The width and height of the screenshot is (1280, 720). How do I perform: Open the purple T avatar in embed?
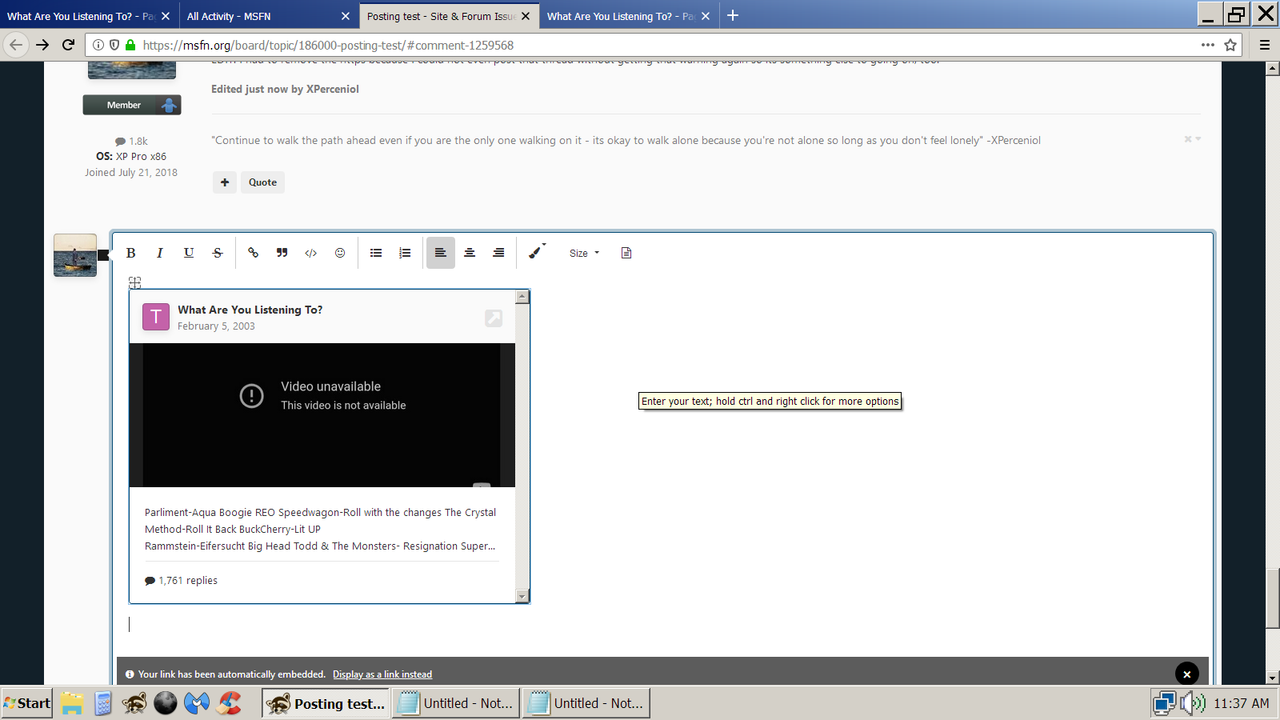[156, 317]
